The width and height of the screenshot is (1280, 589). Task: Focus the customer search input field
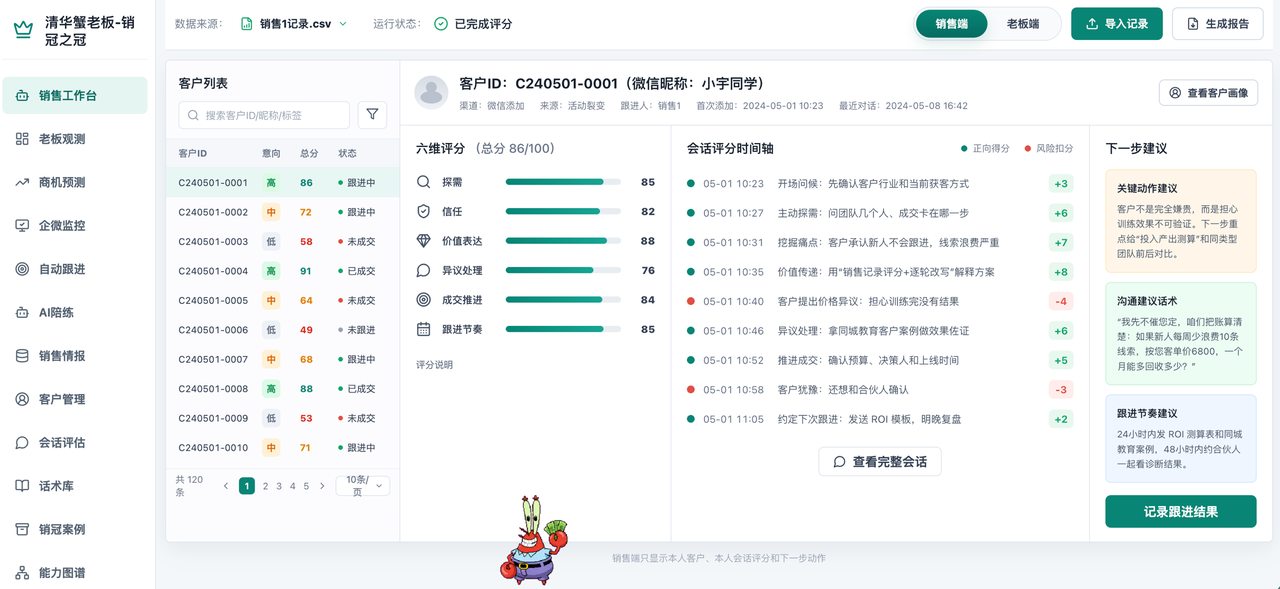264,115
